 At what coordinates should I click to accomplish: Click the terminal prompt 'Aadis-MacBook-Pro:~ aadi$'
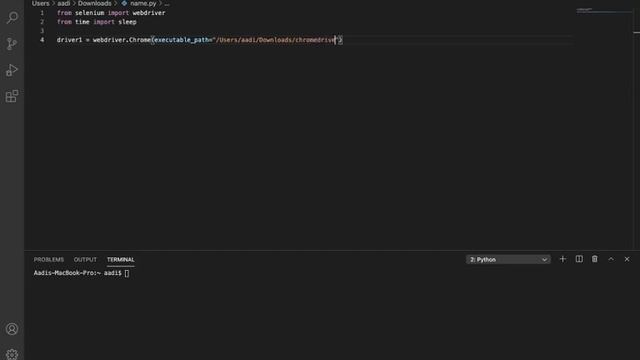(78, 273)
